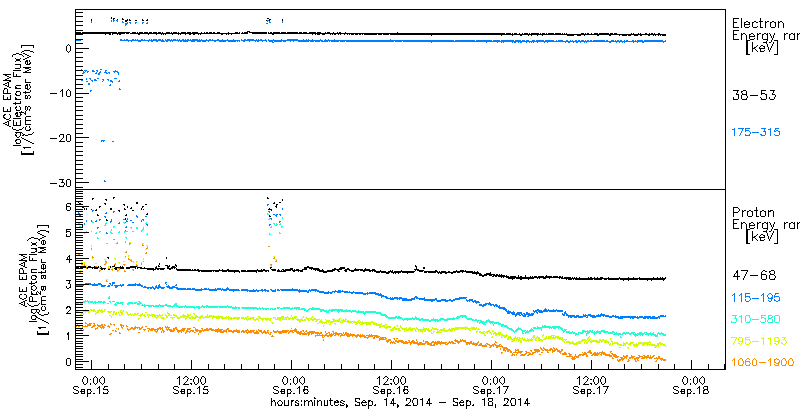Click the '0:00 Sep.16' time axis tick label
800x410 pixels.
(x=291, y=386)
